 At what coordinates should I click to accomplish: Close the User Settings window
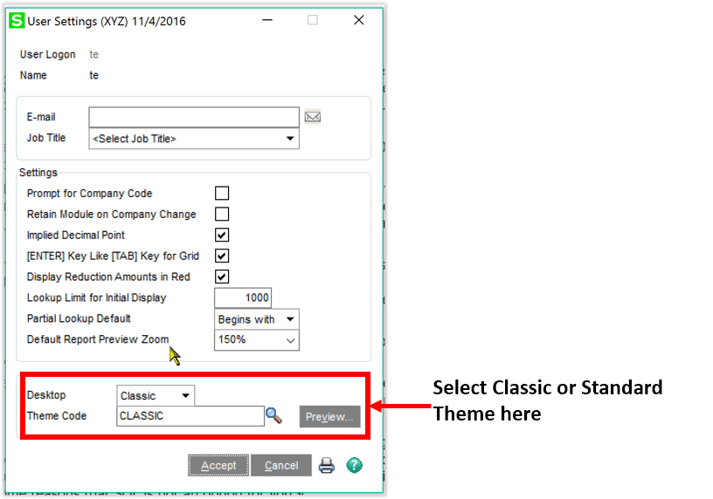358,20
